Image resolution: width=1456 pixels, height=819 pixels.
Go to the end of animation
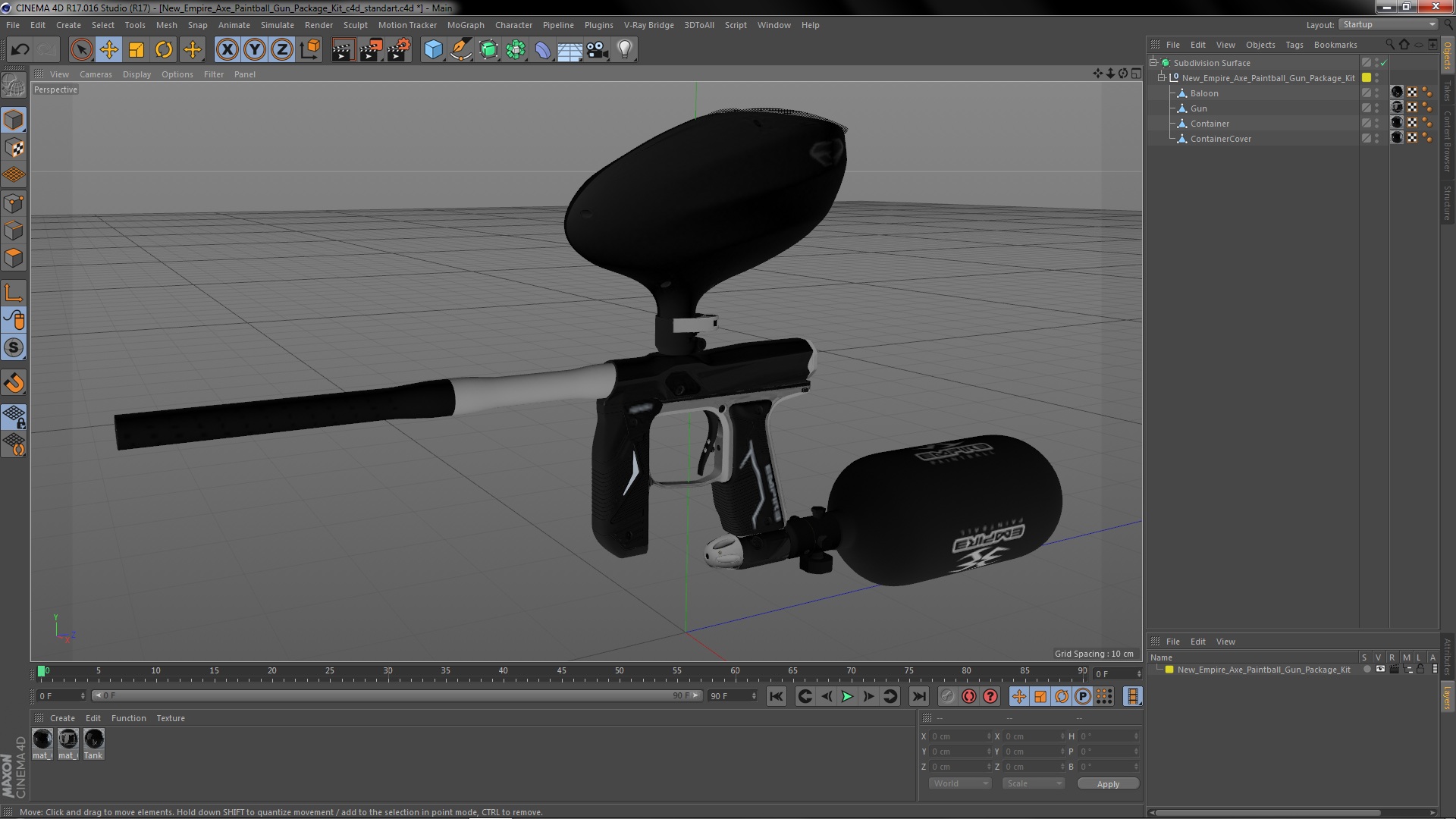(918, 696)
